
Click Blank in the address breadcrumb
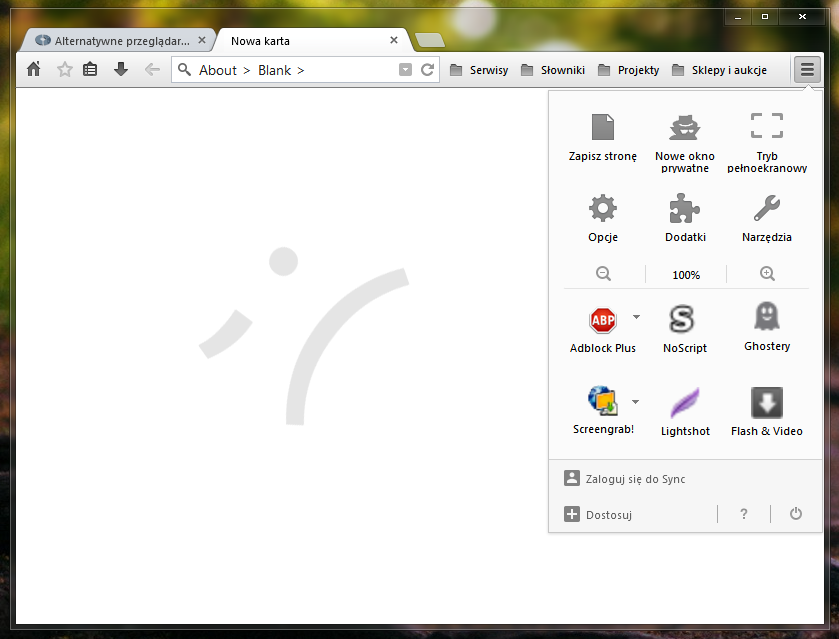tap(274, 70)
